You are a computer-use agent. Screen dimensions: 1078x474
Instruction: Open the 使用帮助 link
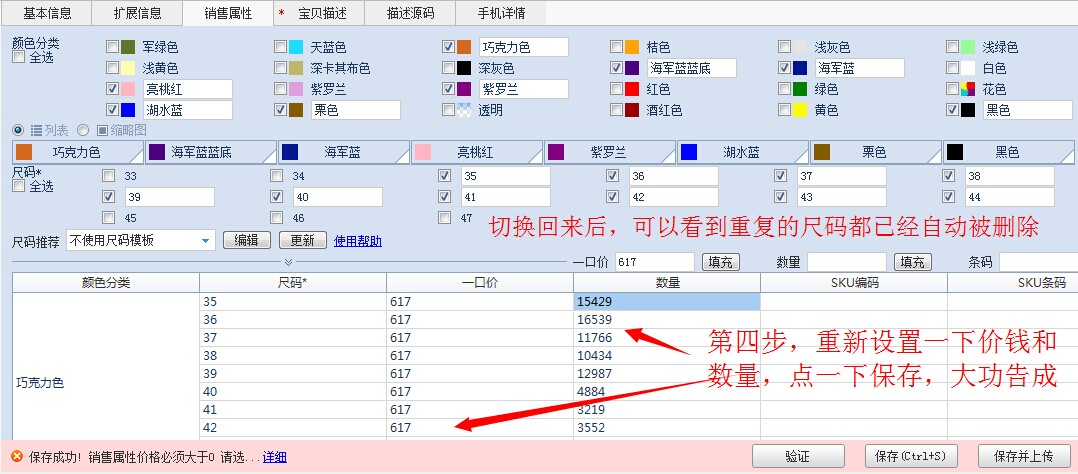click(357, 241)
